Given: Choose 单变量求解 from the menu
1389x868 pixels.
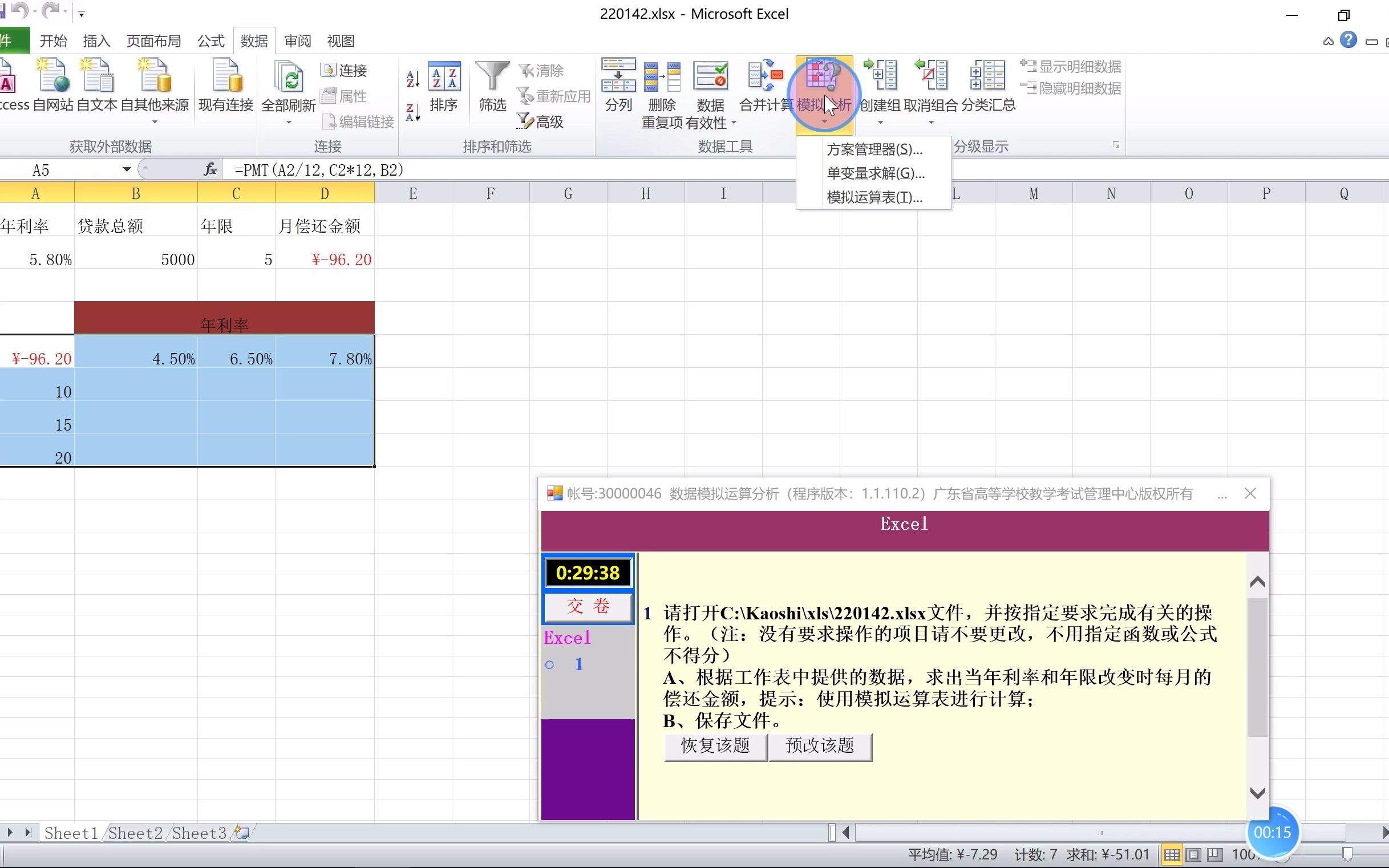Looking at the screenshot, I should 875,173.
